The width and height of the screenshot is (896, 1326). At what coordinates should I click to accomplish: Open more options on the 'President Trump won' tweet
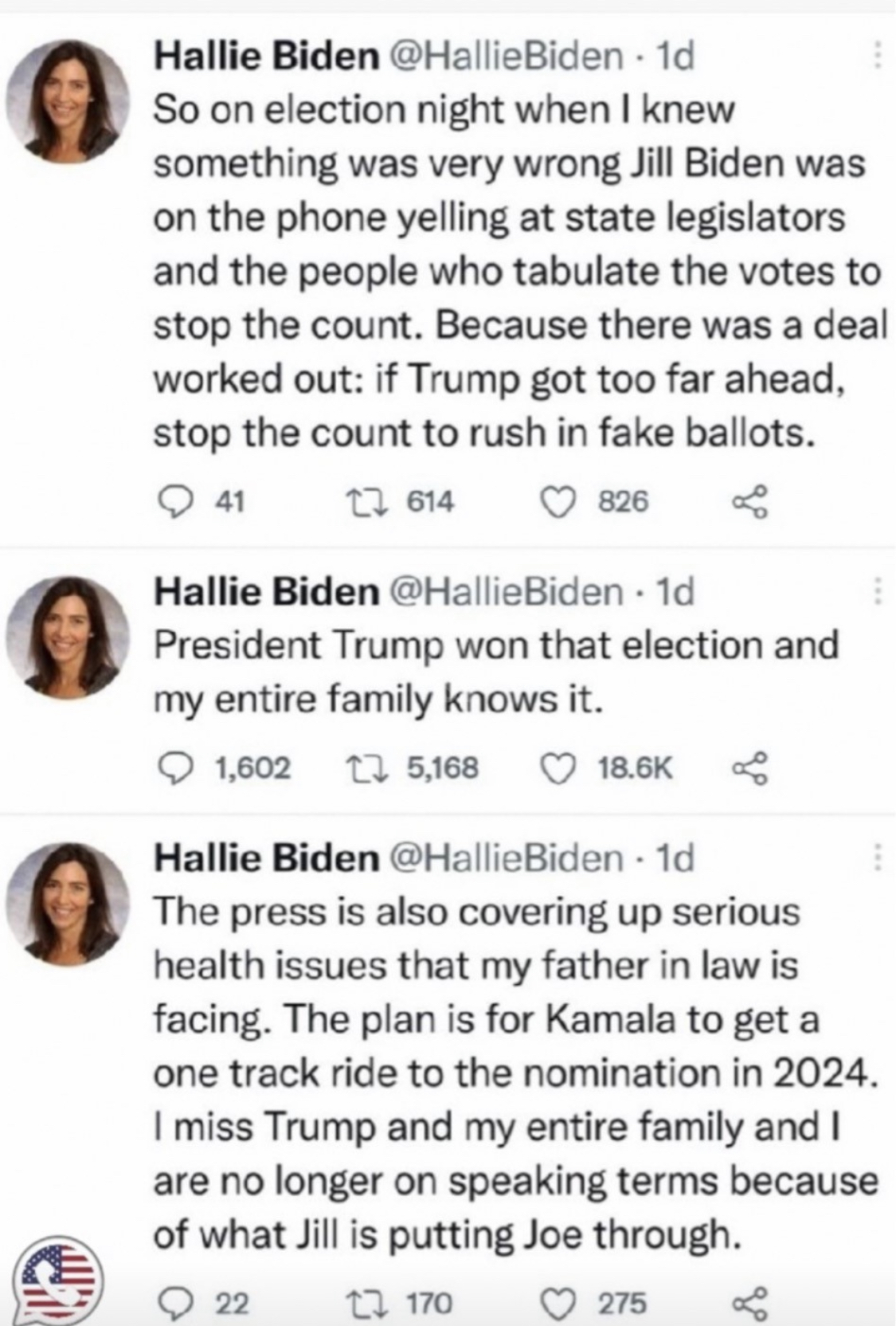(878, 591)
